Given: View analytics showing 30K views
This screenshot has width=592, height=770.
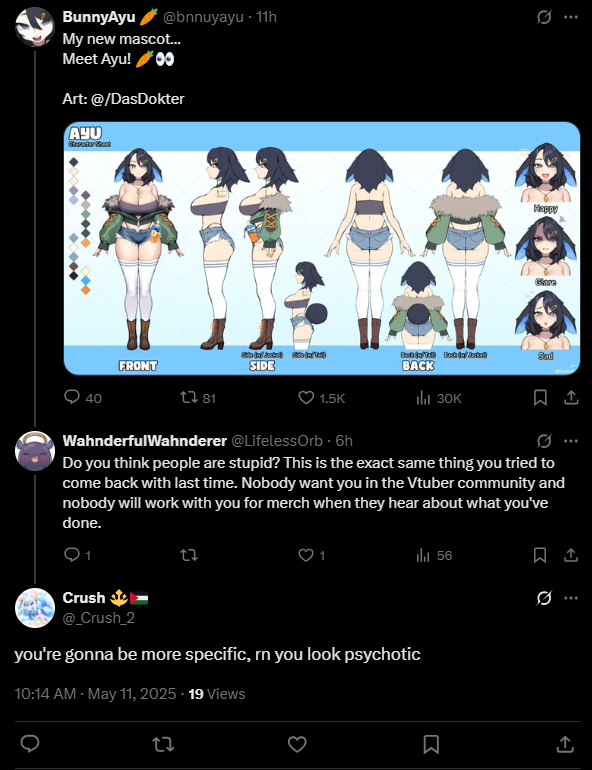Looking at the screenshot, I should coord(439,398).
